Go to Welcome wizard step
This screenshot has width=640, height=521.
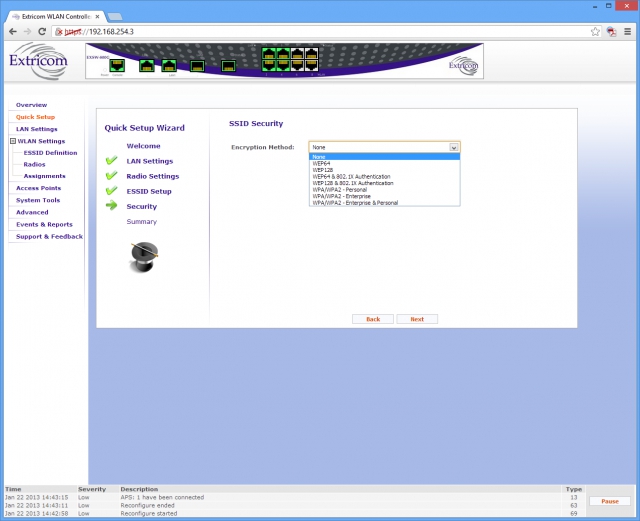click(143, 146)
